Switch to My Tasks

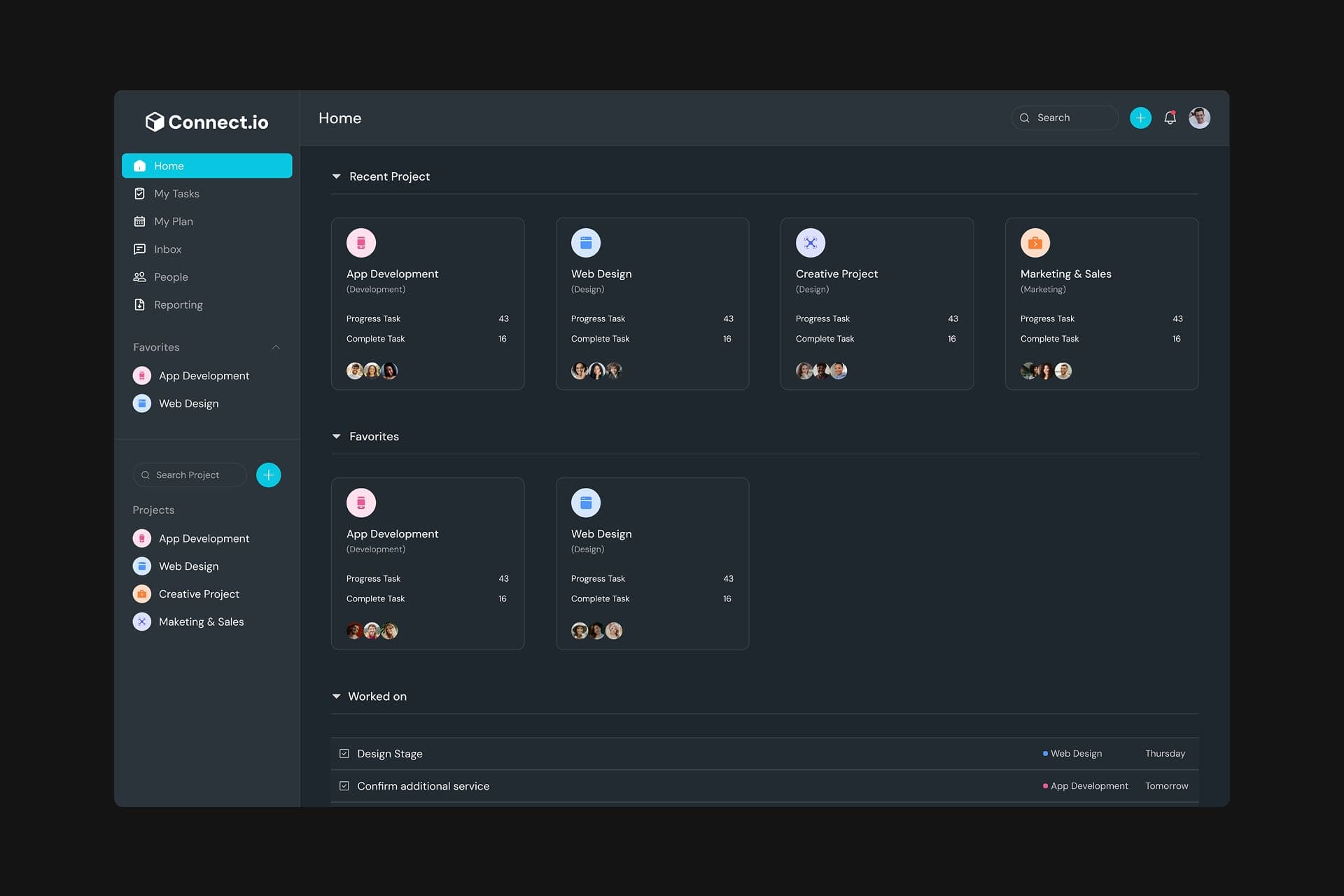click(176, 193)
